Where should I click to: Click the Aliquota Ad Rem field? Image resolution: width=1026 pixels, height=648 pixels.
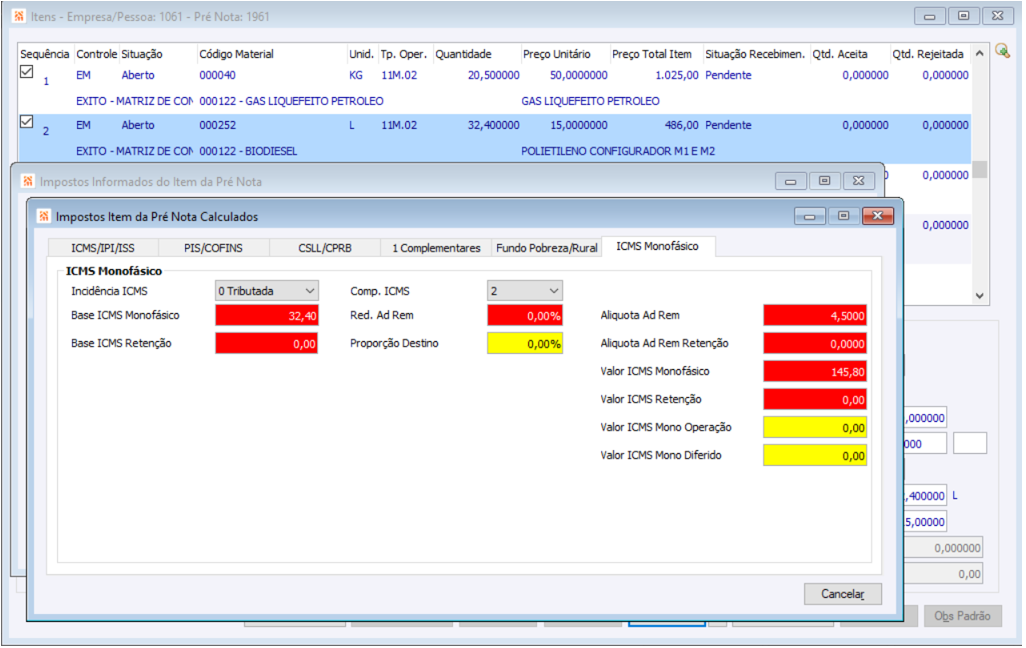(x=815, y=315)
